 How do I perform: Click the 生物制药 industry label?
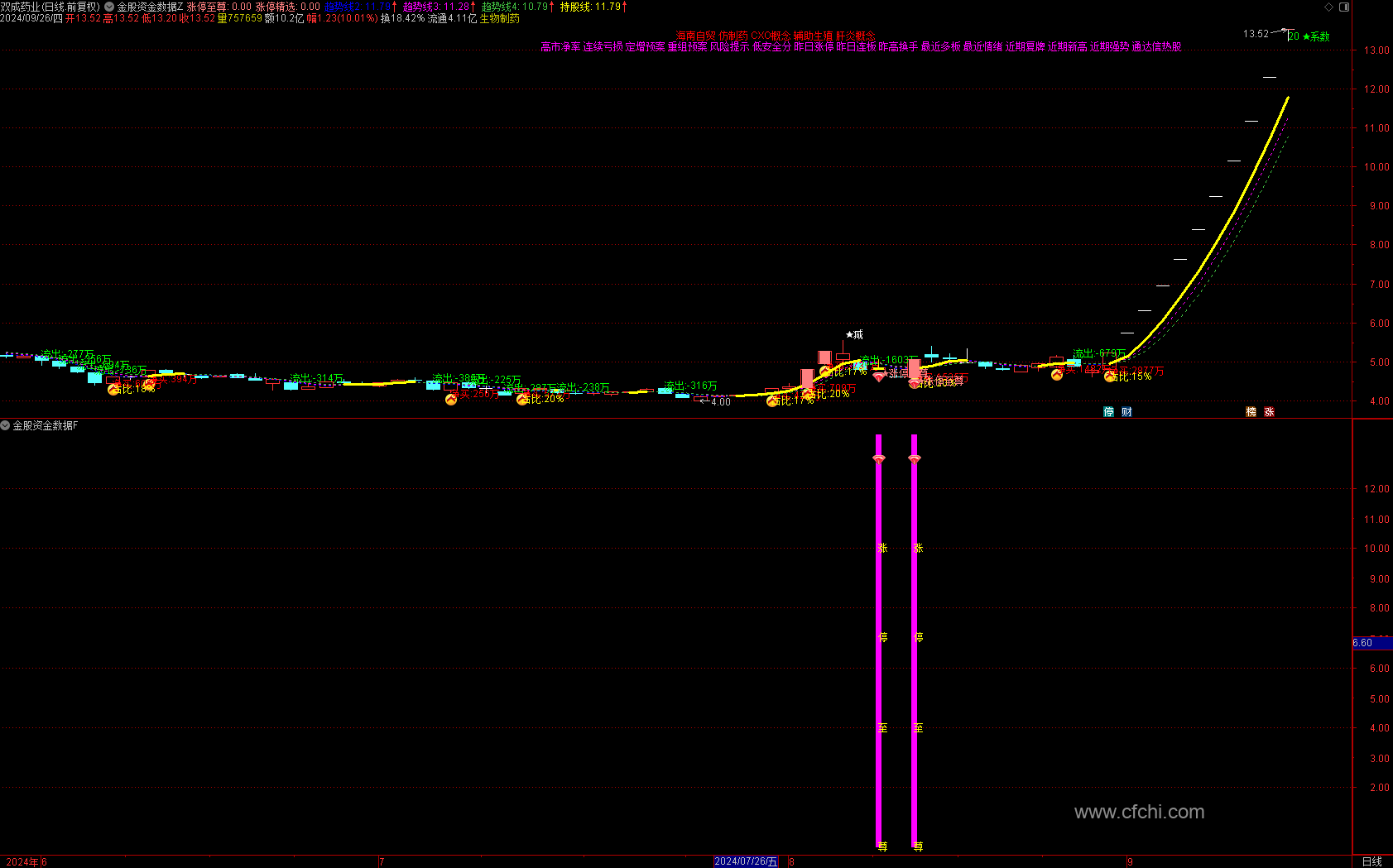click(500, 18)
